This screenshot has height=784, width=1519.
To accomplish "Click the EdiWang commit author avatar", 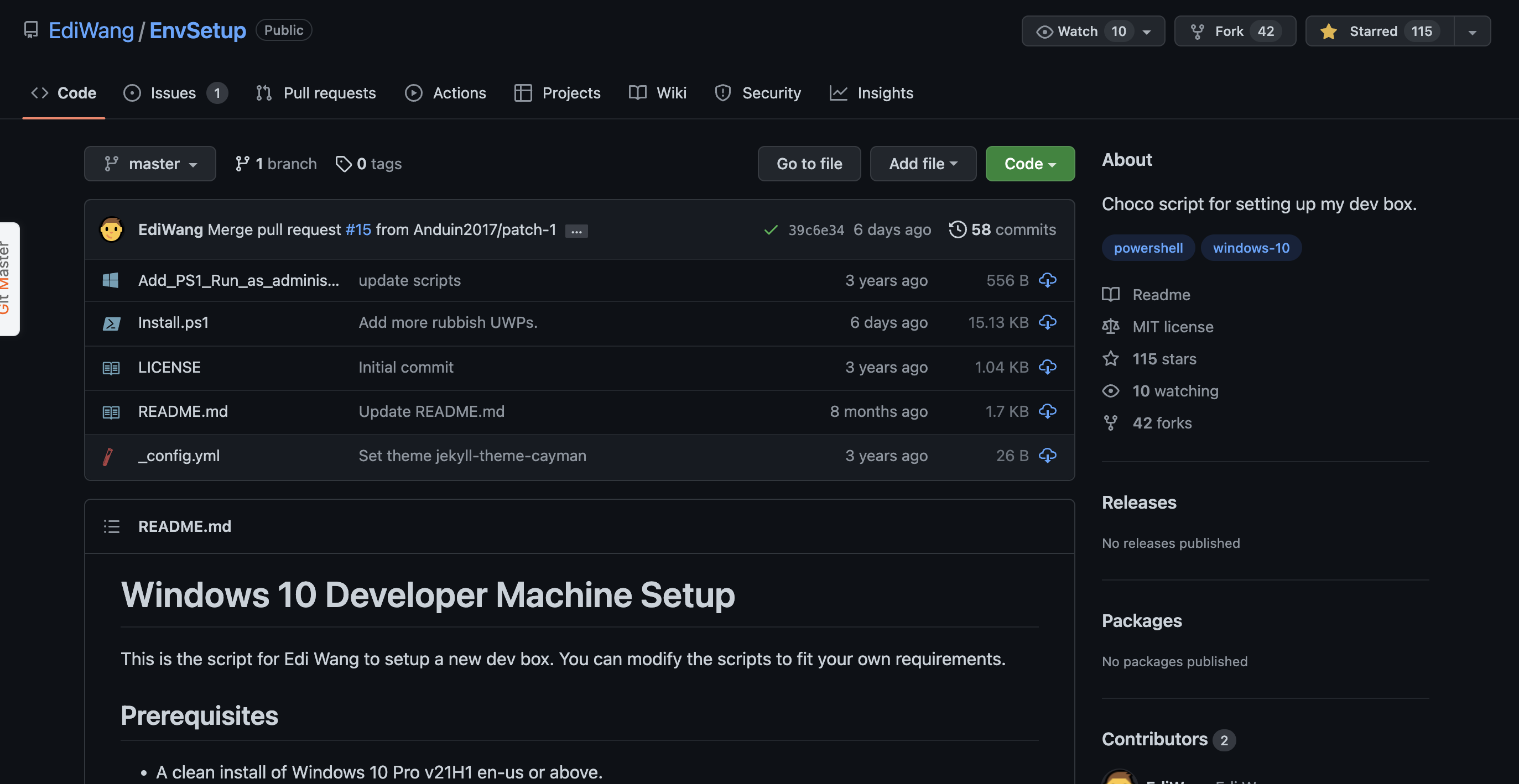I will 111,229.
